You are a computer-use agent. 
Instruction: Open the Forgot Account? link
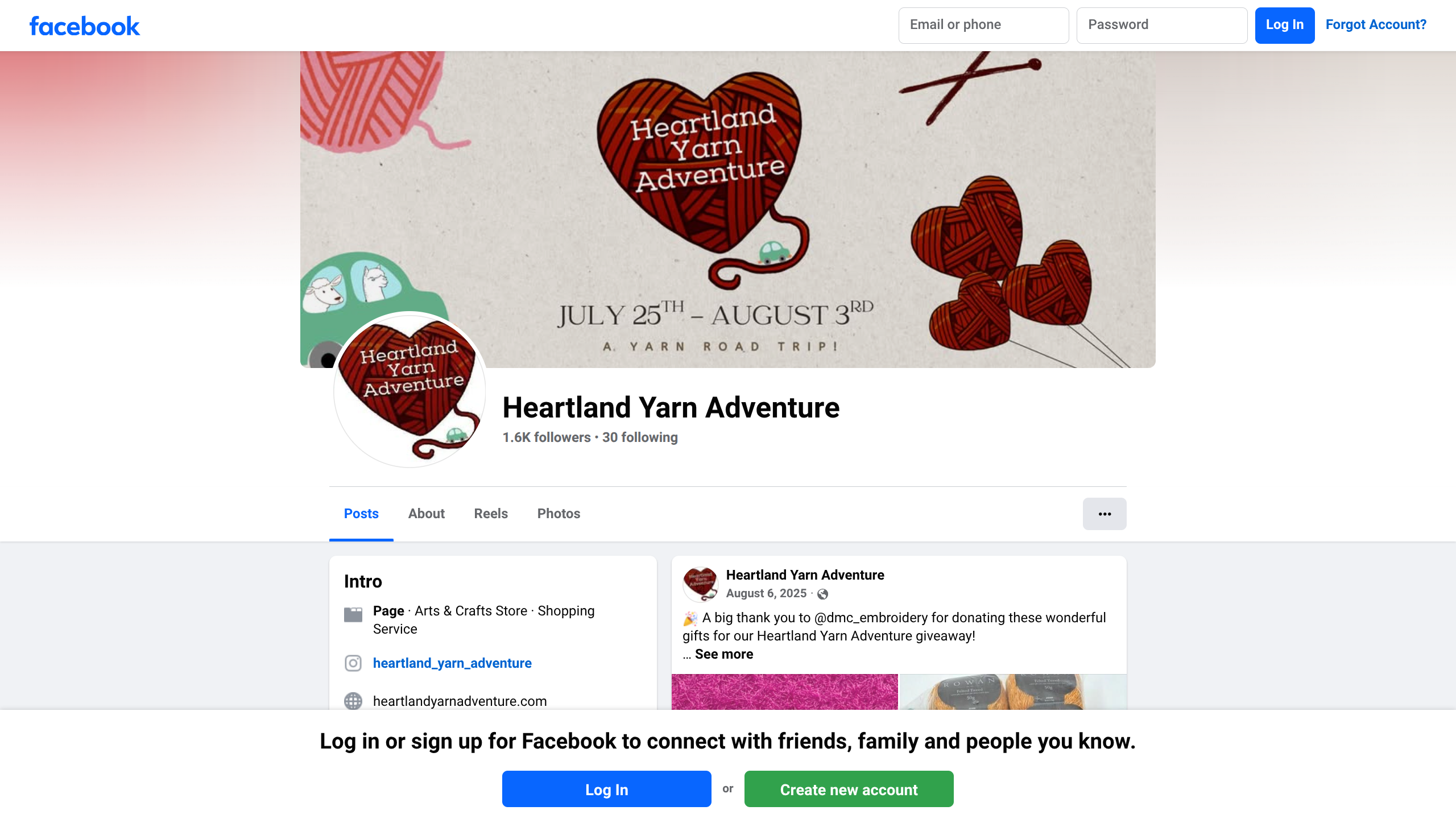tap(1376, 24)
